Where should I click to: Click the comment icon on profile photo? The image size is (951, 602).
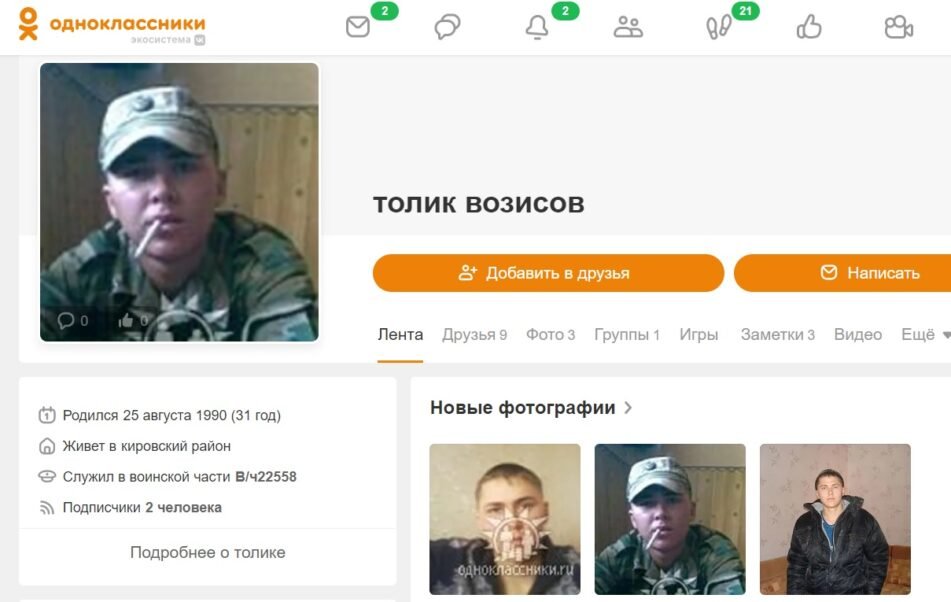(66, 320)
